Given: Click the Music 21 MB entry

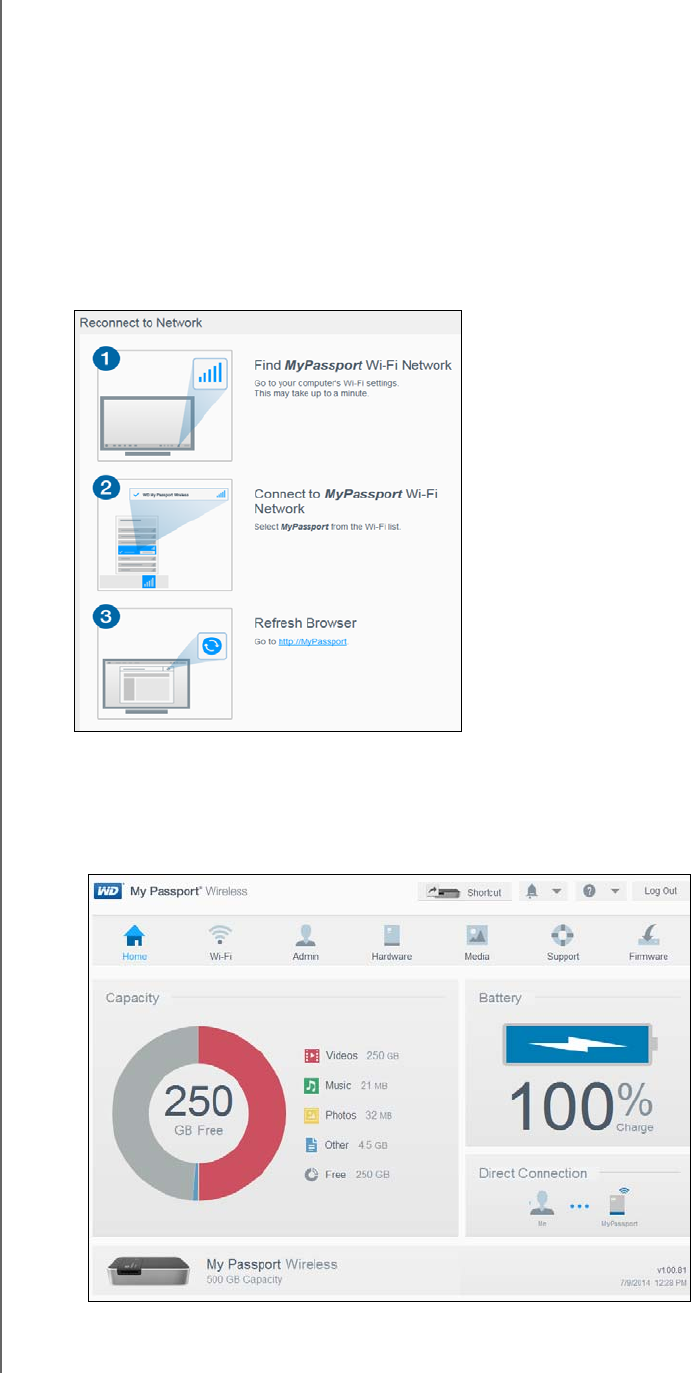Looking at the screenshot, I should [348, 1085].
